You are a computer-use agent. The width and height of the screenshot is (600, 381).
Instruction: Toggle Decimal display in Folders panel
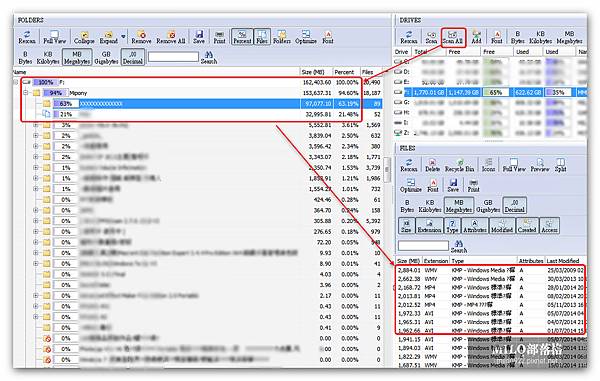(132, 57)
